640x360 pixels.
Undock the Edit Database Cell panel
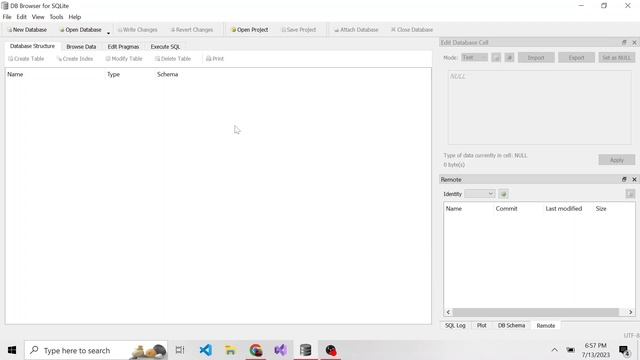coord(624,42)
